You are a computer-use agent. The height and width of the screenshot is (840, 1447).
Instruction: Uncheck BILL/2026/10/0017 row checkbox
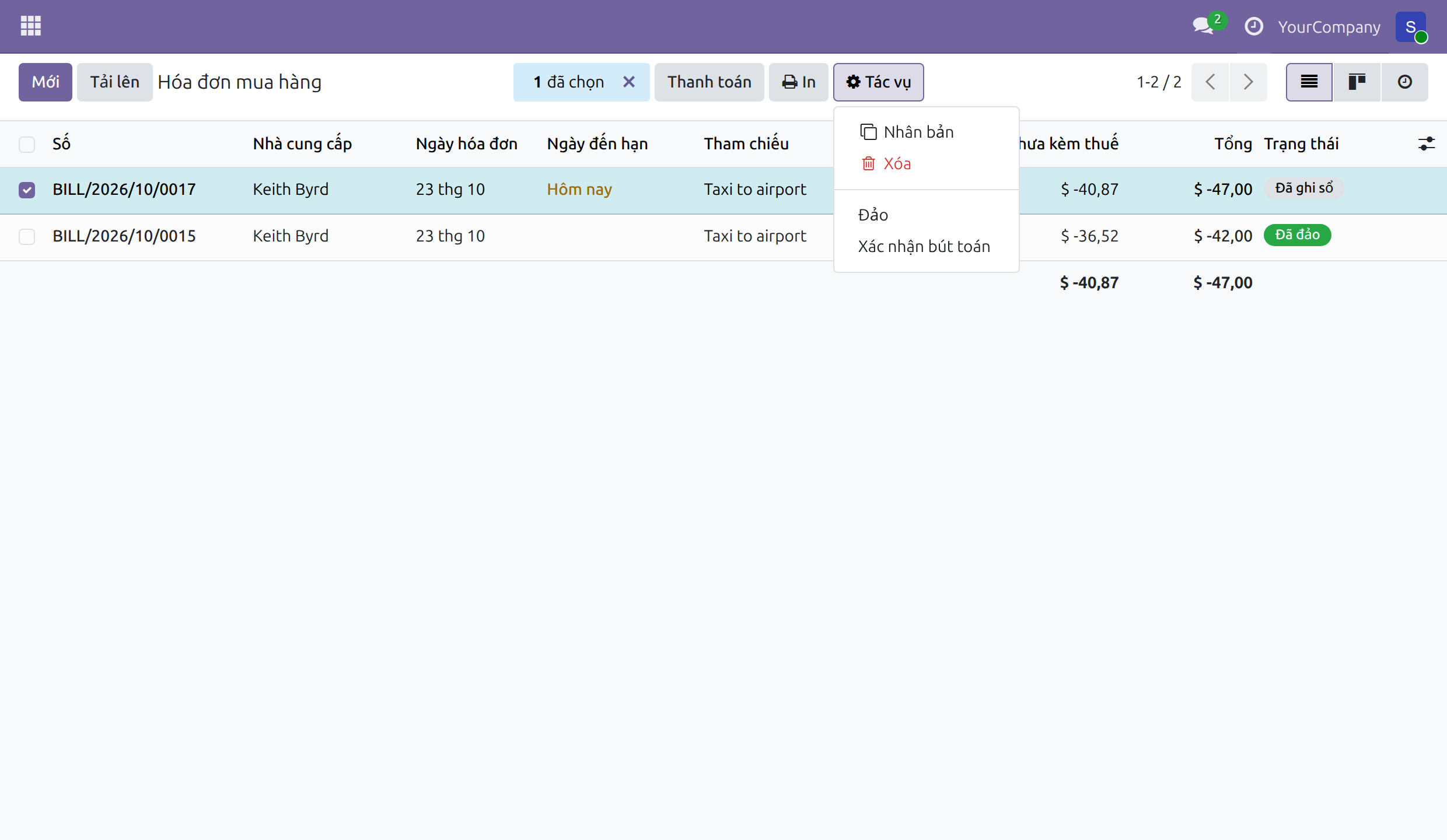(x=27, y=190)
